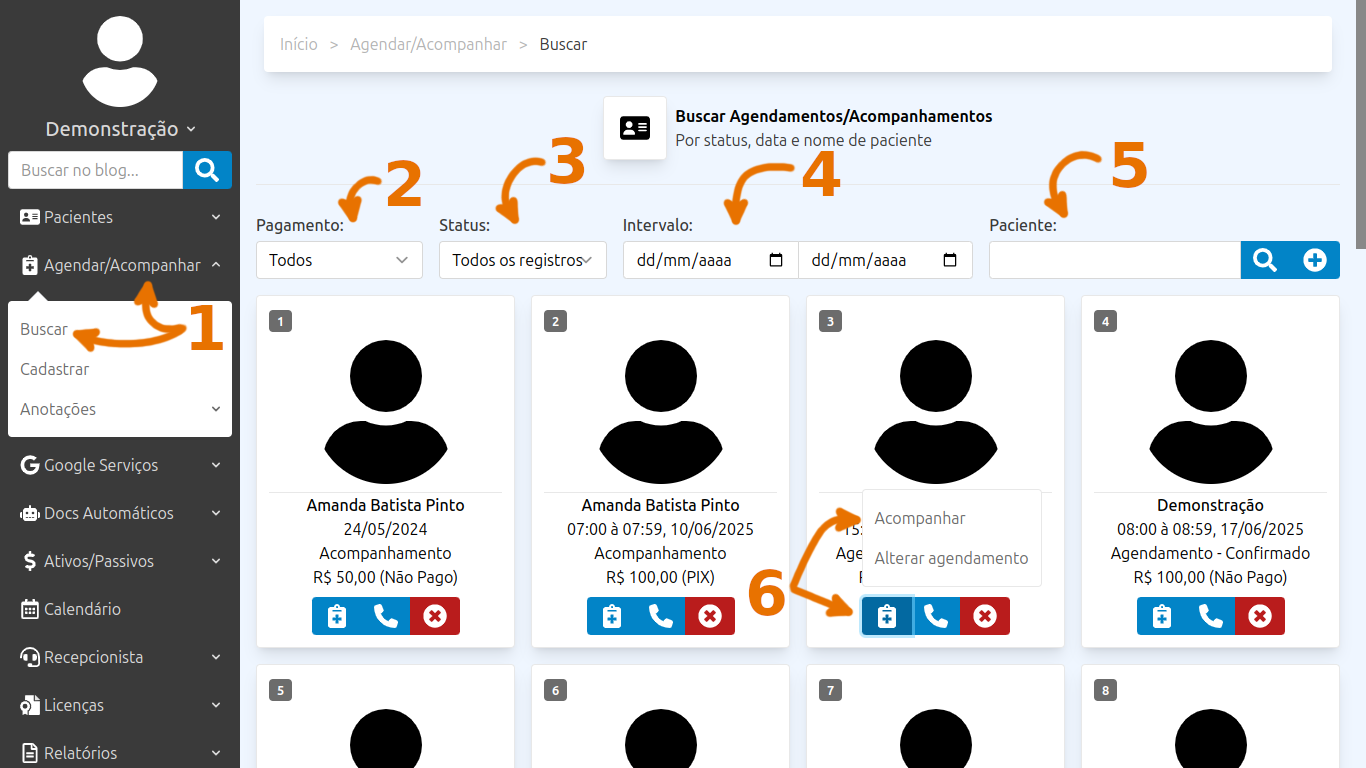Screen dimensions: 1366x768
Task: Expand the Demonstração user menu
Action: coord(120,129)
